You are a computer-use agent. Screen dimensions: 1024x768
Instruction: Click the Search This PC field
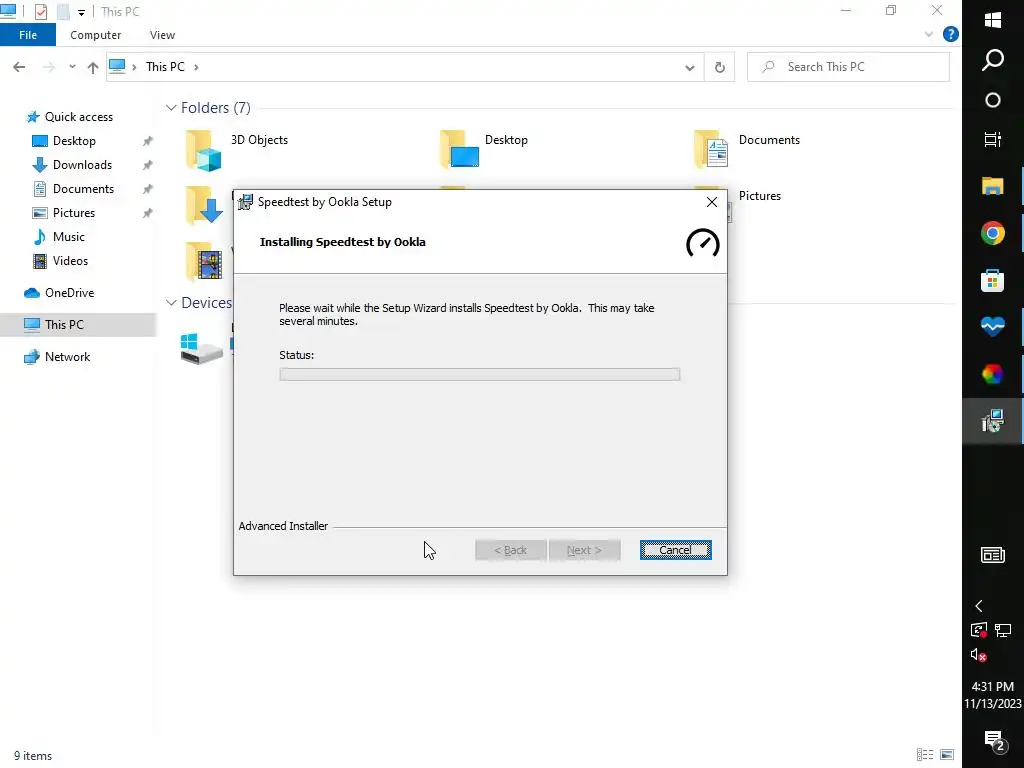pyautogui.click(x=848, y=67)
